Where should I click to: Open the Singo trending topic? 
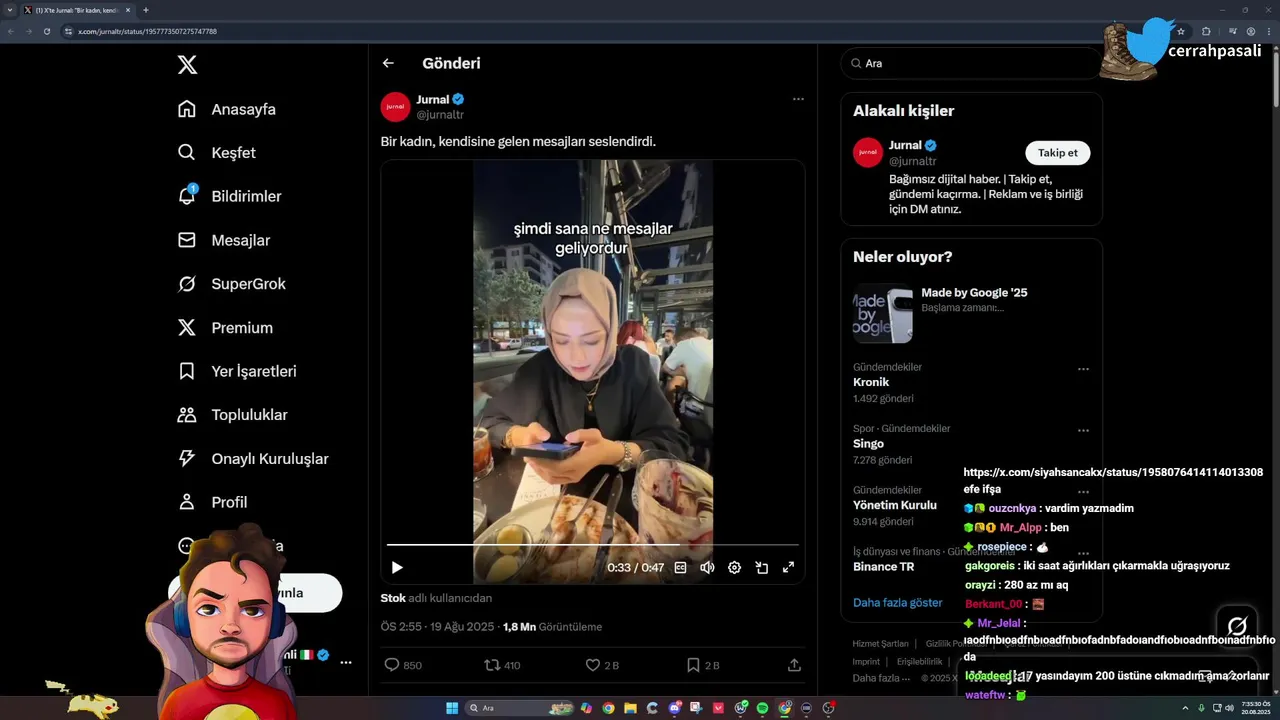tap(868, 443)
